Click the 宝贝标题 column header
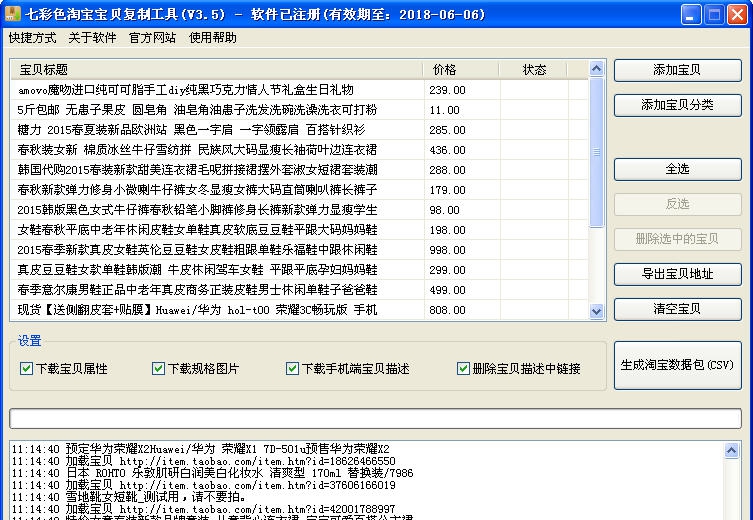Image resolution: width=753 pixels, height=520 pixels. (x=217, y=70)
